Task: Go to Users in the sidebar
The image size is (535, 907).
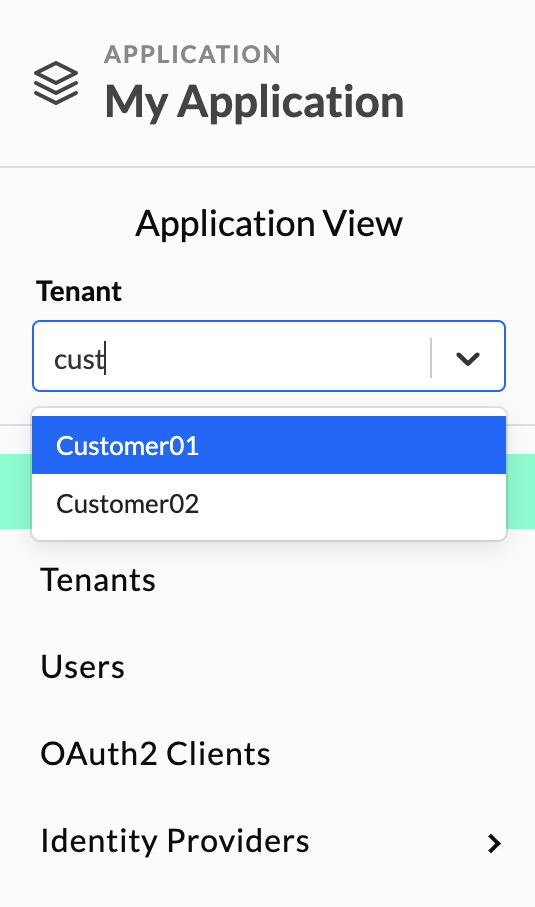Action: click(83, 667)
